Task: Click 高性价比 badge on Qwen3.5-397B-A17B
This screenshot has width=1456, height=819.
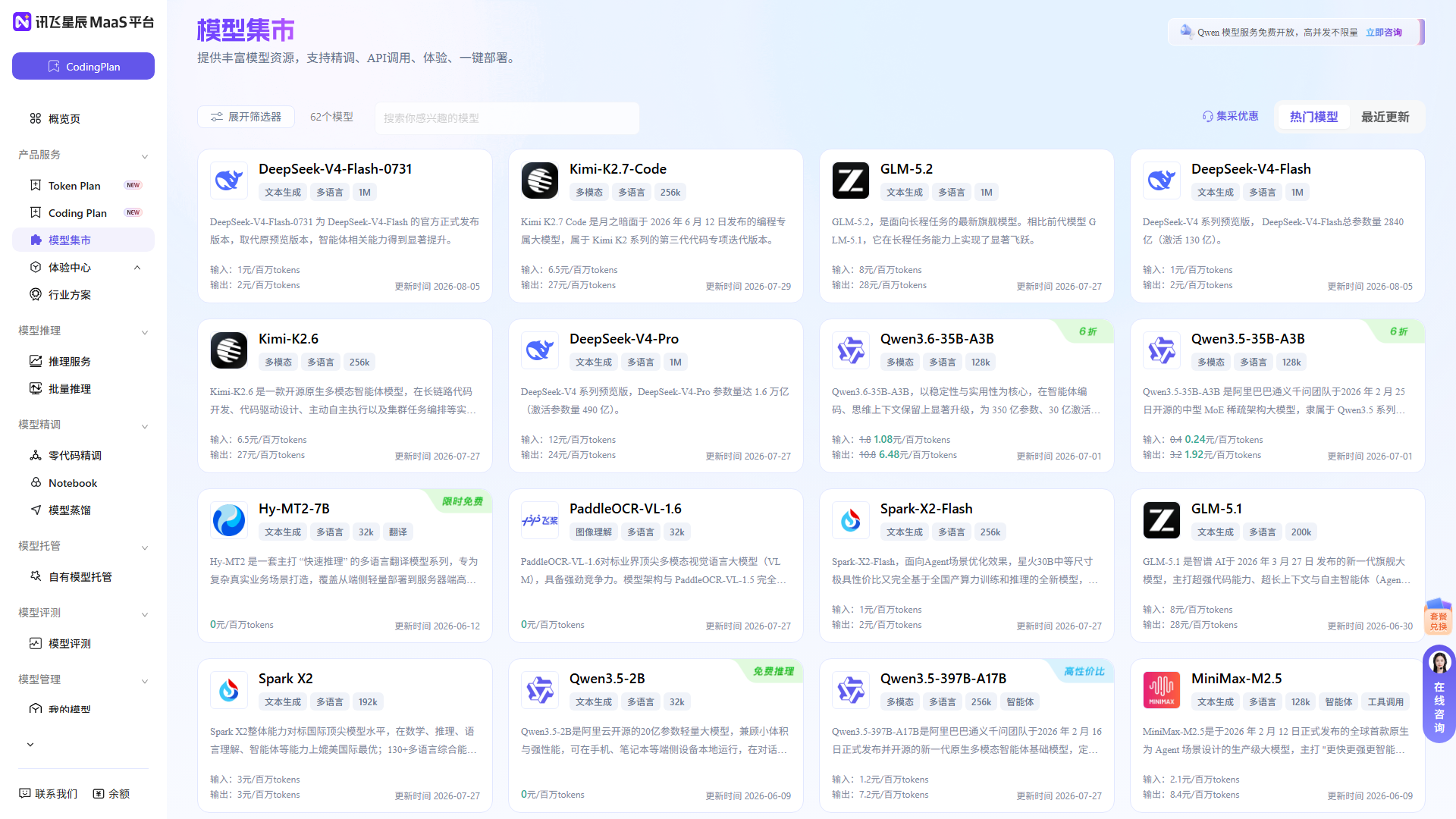Action: [x=1084, y=671]
